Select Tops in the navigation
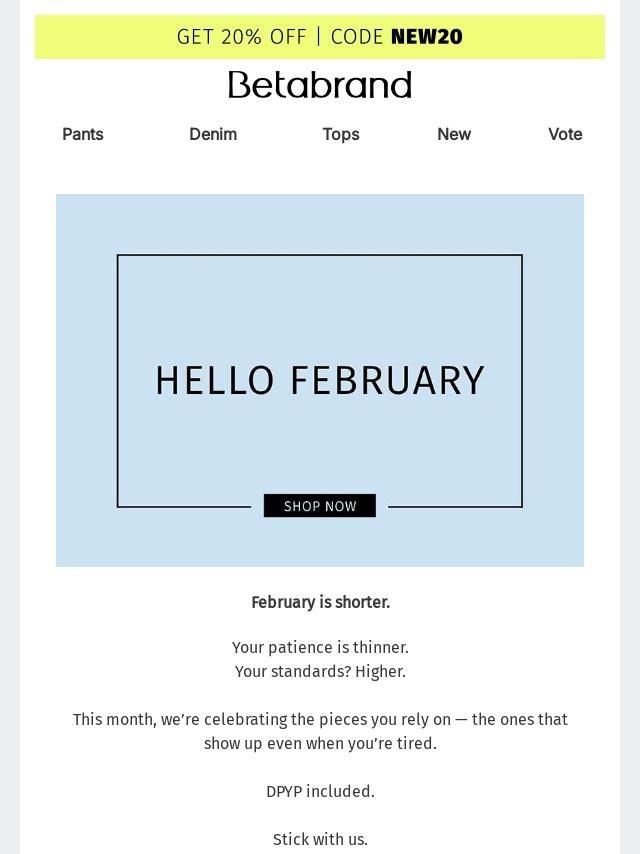This screenshot has height=854, width=640. point(341,134)
